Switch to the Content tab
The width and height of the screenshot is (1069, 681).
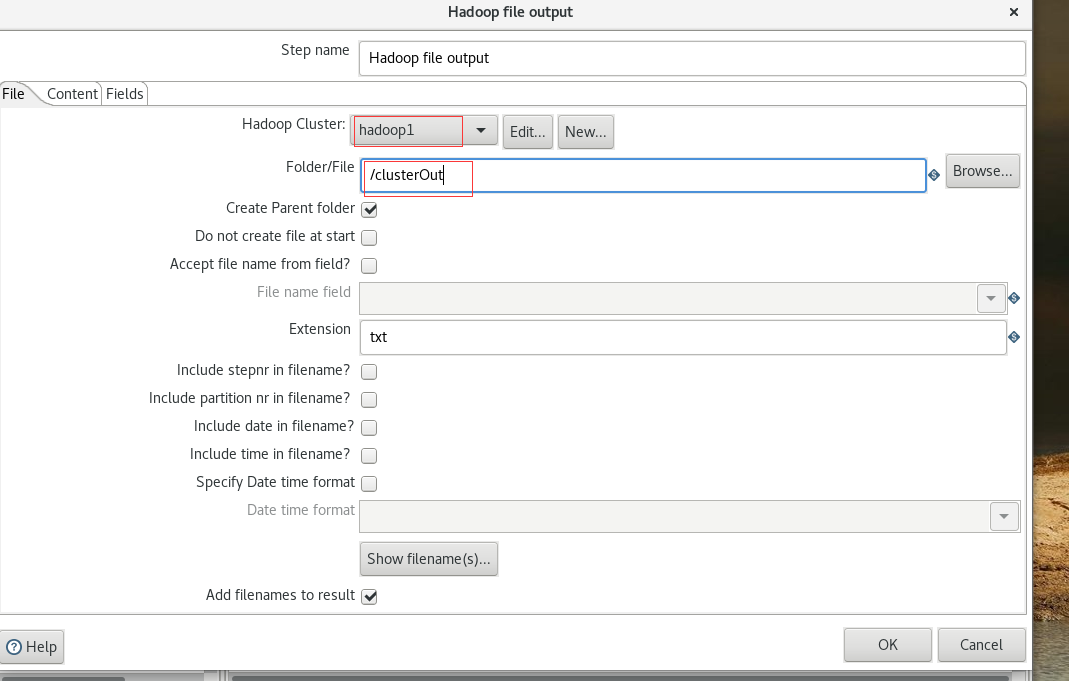[x=72, y=94]
